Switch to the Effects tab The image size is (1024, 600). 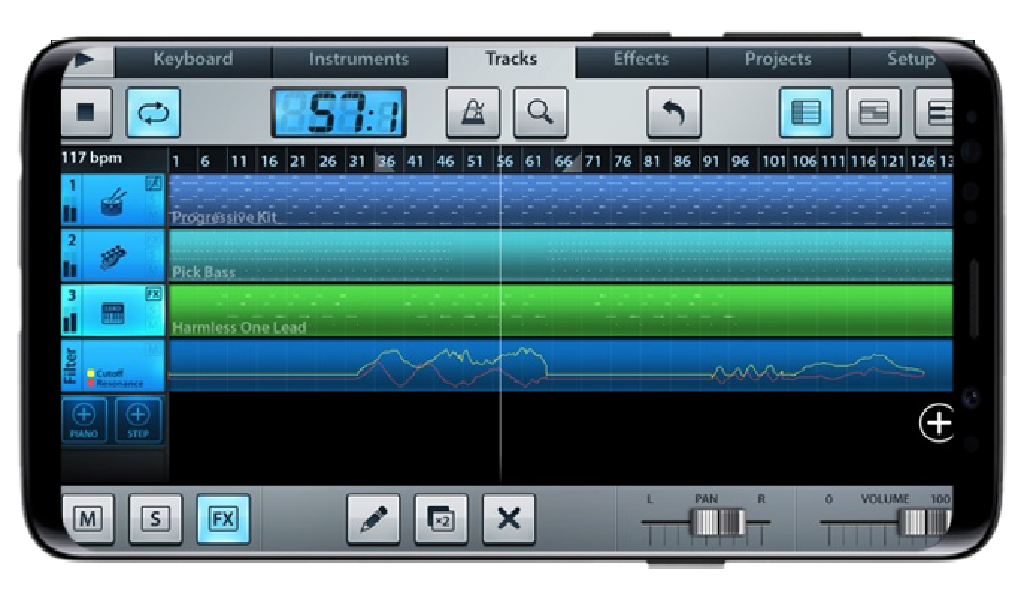coord(642,59)
